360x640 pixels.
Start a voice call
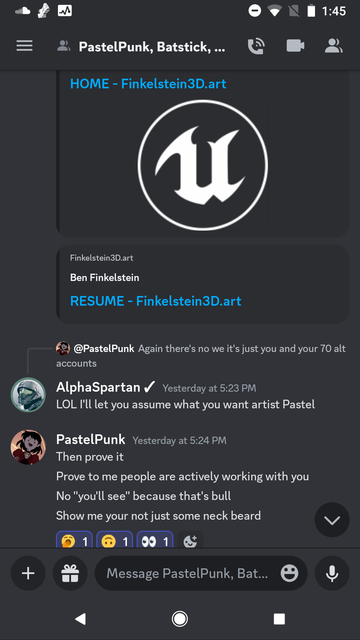(x=256, y=46)
